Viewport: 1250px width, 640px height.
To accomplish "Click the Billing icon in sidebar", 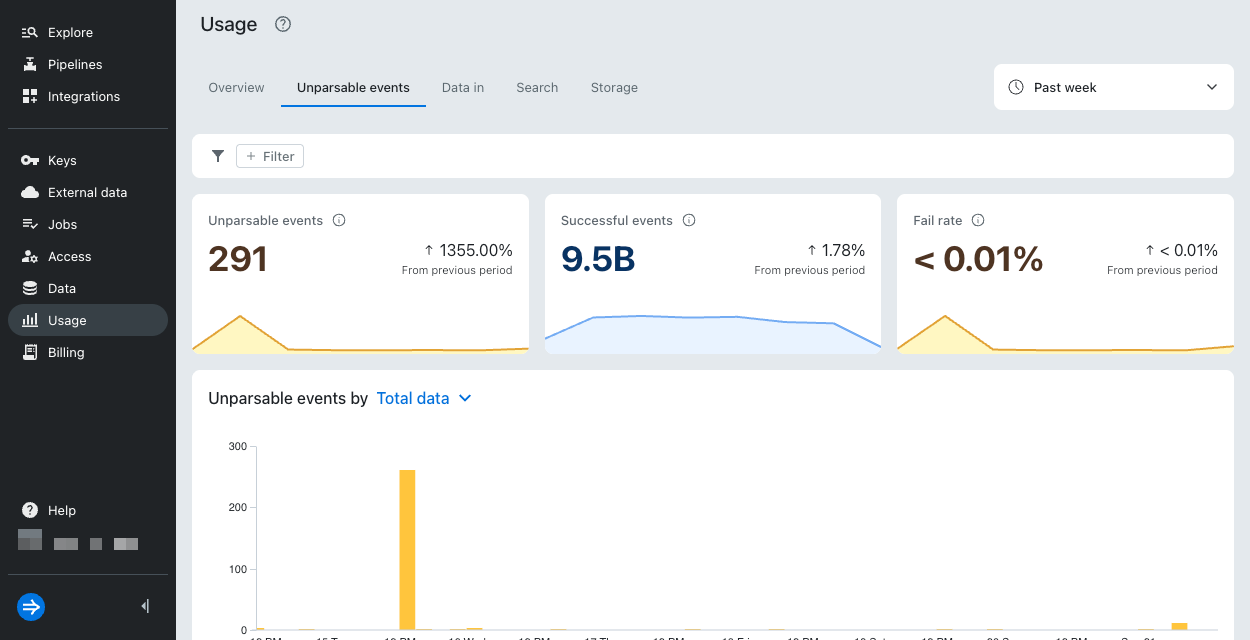I will pos(30,353).
